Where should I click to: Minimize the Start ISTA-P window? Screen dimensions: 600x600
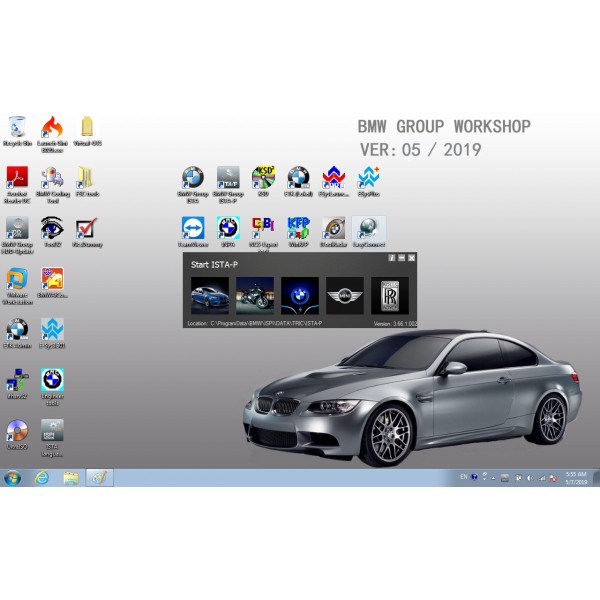pos(401,258)
